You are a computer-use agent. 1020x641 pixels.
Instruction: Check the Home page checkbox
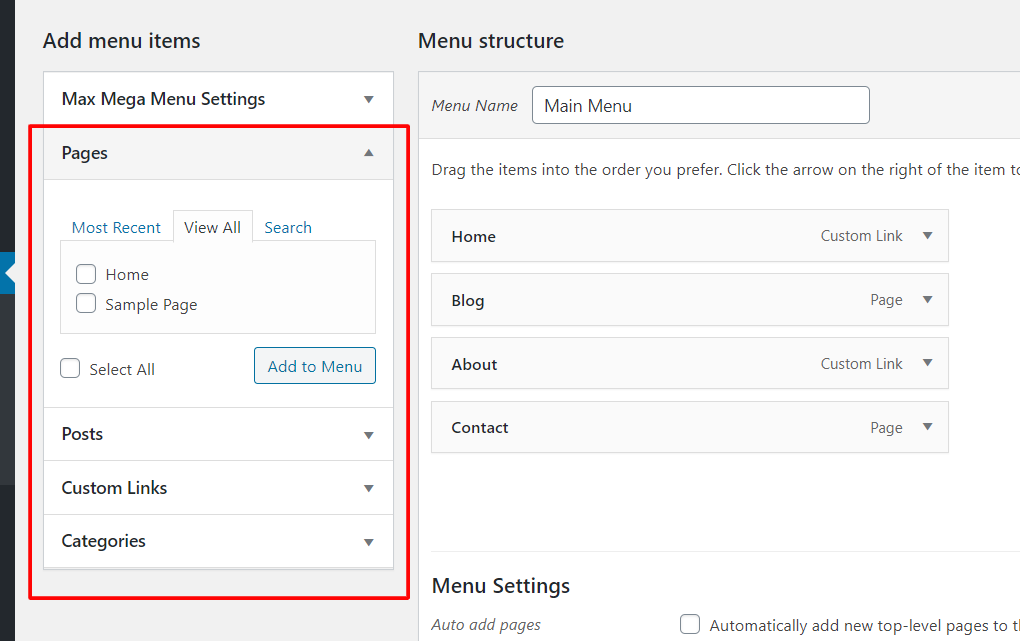[x=86, y=274]
